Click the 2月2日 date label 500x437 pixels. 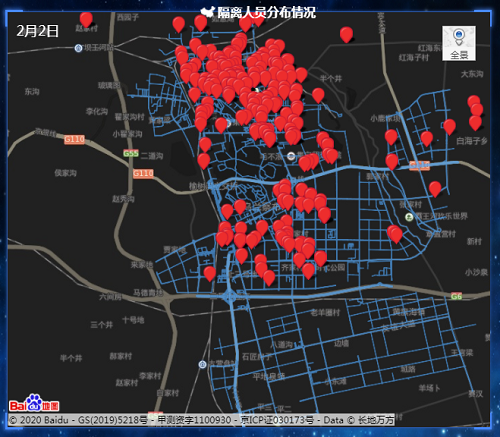[38, 31]
